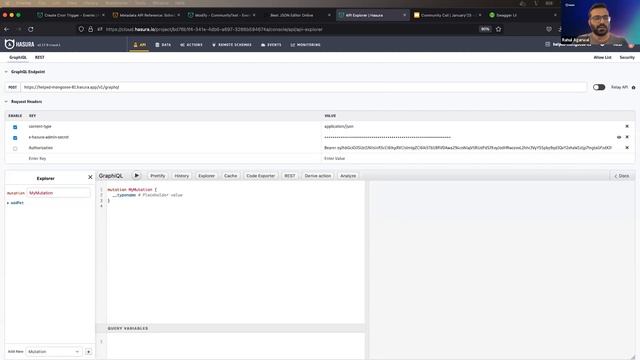
Task: Open the Add New Mutation dropdown
Action: click(x=53, y=351)
